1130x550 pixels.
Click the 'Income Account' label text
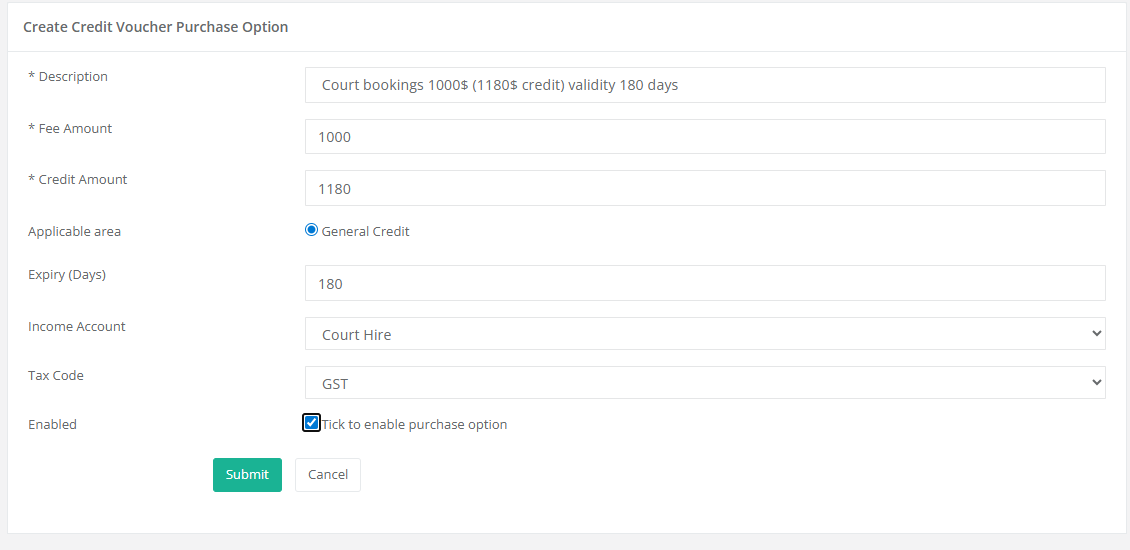click(x=77, y=327)
